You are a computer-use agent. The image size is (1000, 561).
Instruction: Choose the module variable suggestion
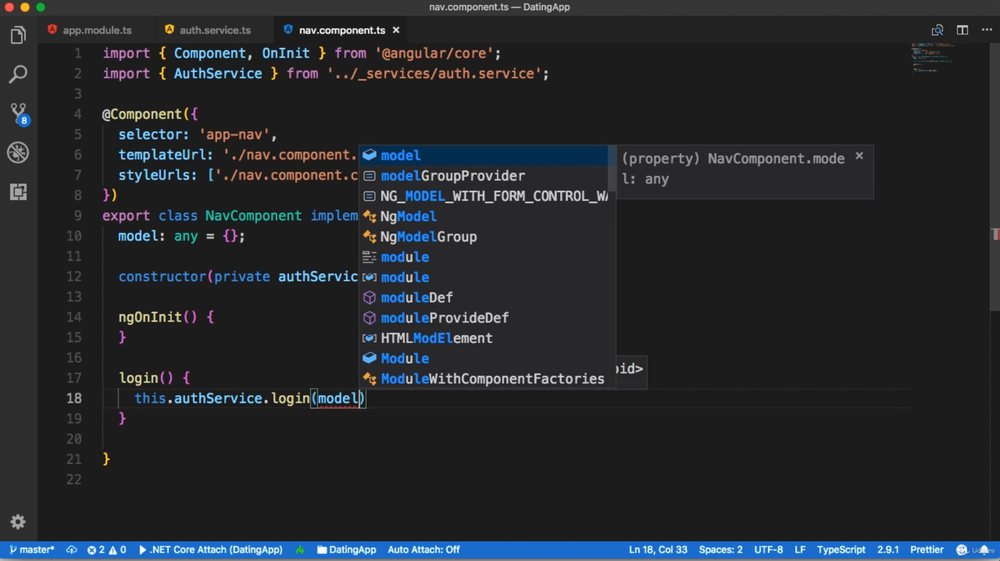pyautogui.click(x=483, y=277)
